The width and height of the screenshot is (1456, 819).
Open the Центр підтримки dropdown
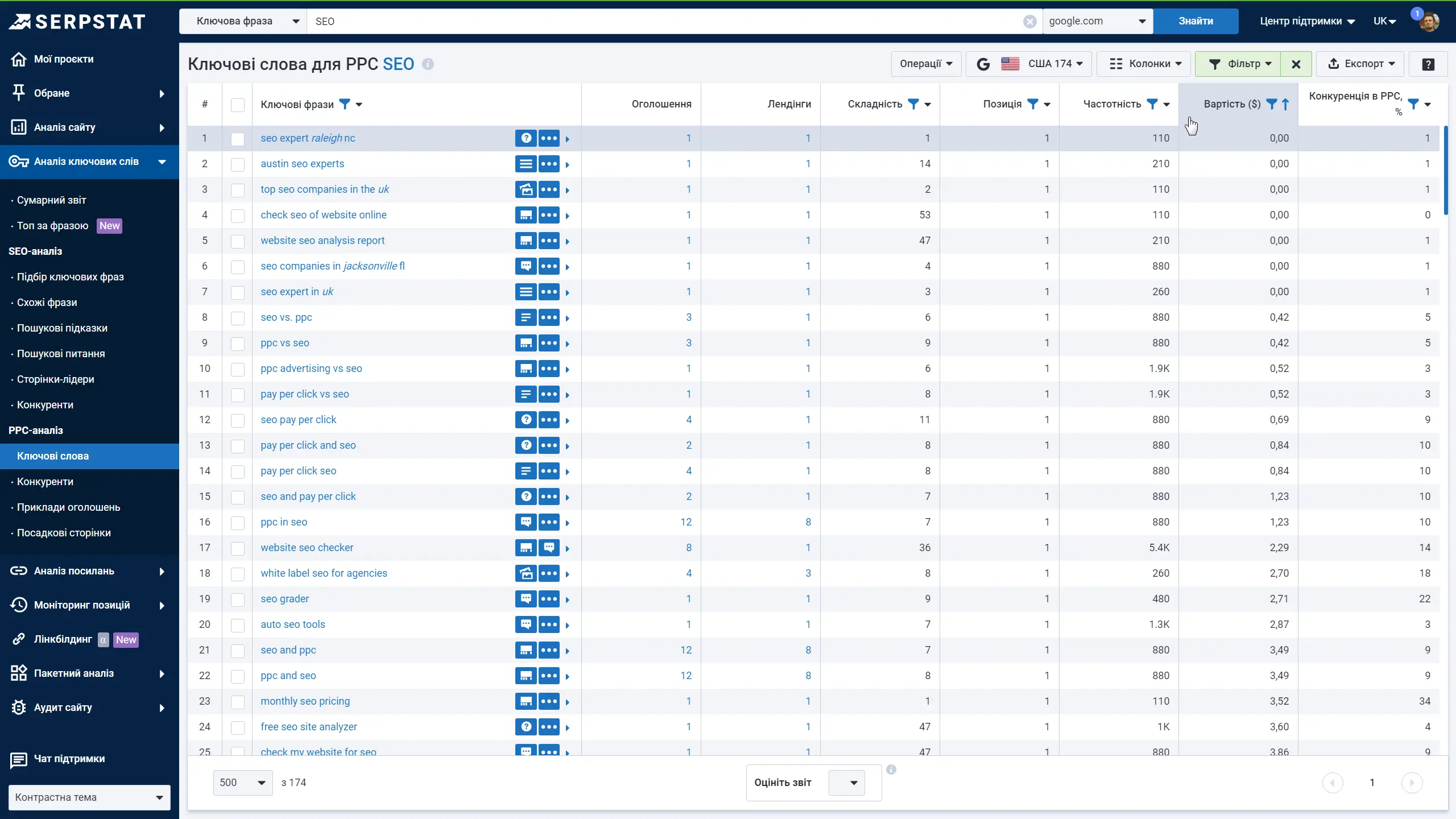1307,22
